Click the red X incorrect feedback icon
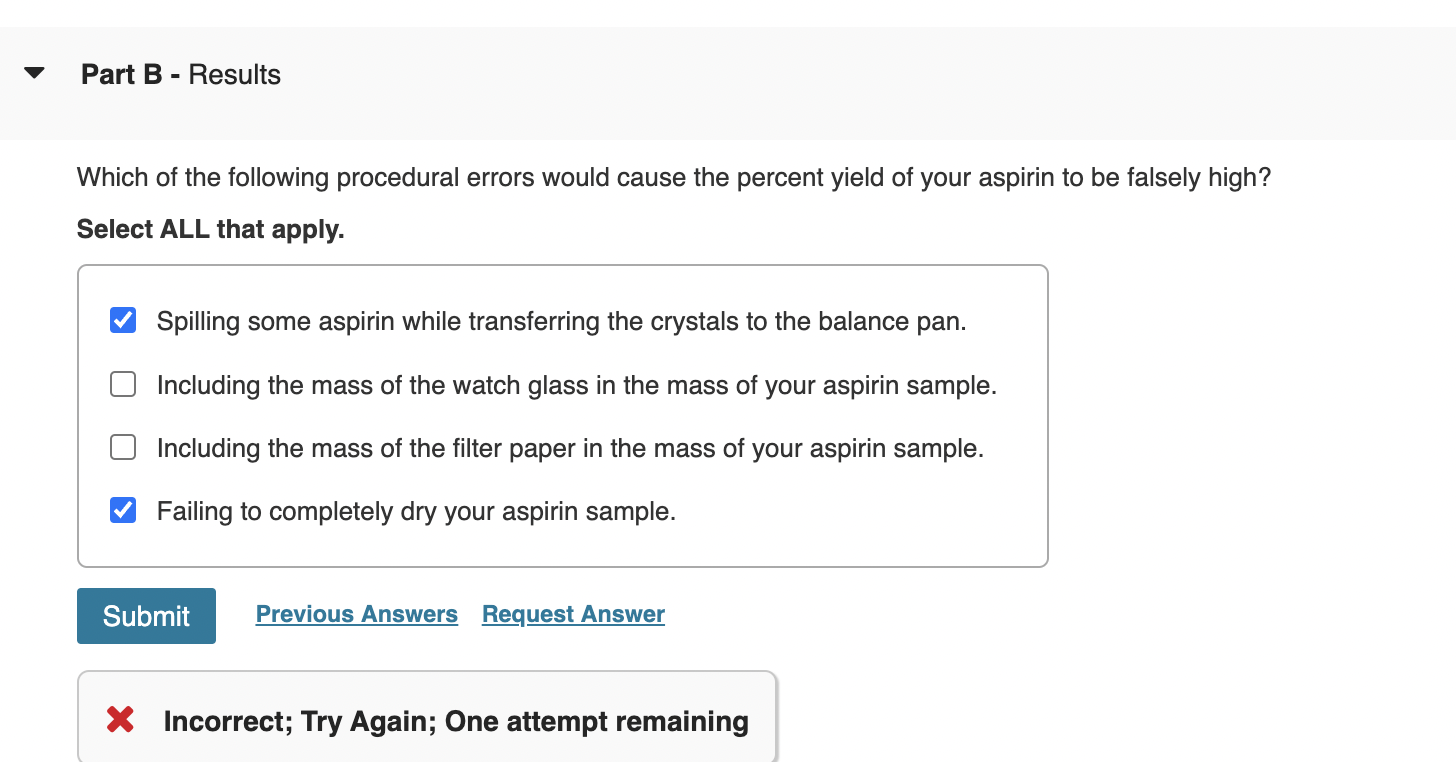This screenshot has width=1456, height=762. click(119, 719)
